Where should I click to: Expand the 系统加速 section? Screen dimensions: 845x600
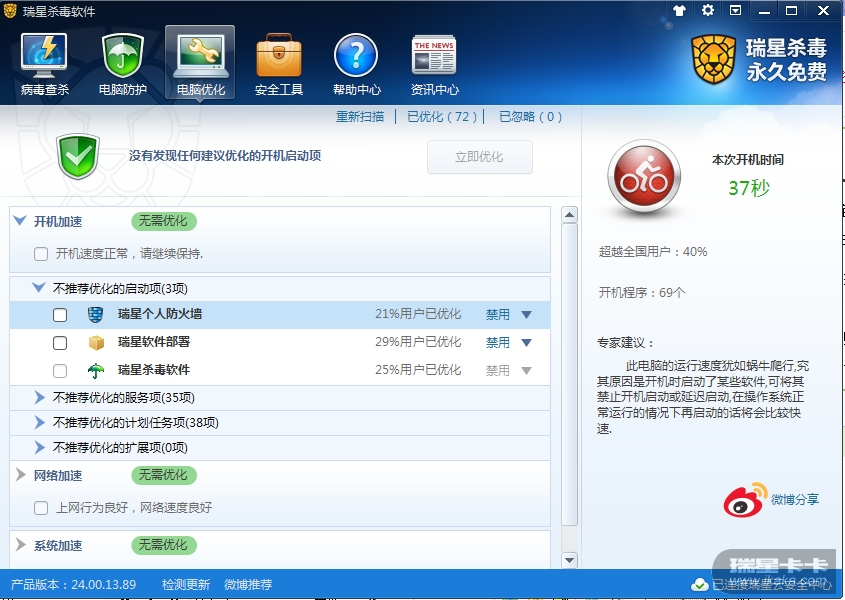click(x=21, y=544)
